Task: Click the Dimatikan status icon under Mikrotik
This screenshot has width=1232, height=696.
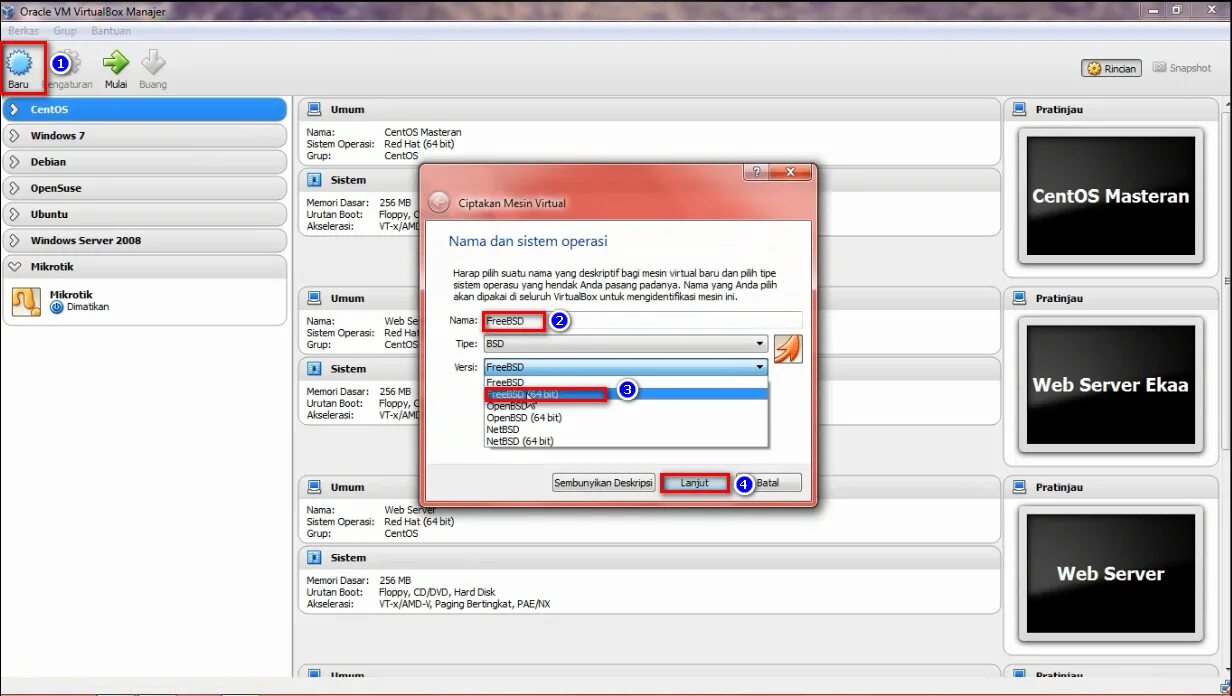Action: point(57,307)
